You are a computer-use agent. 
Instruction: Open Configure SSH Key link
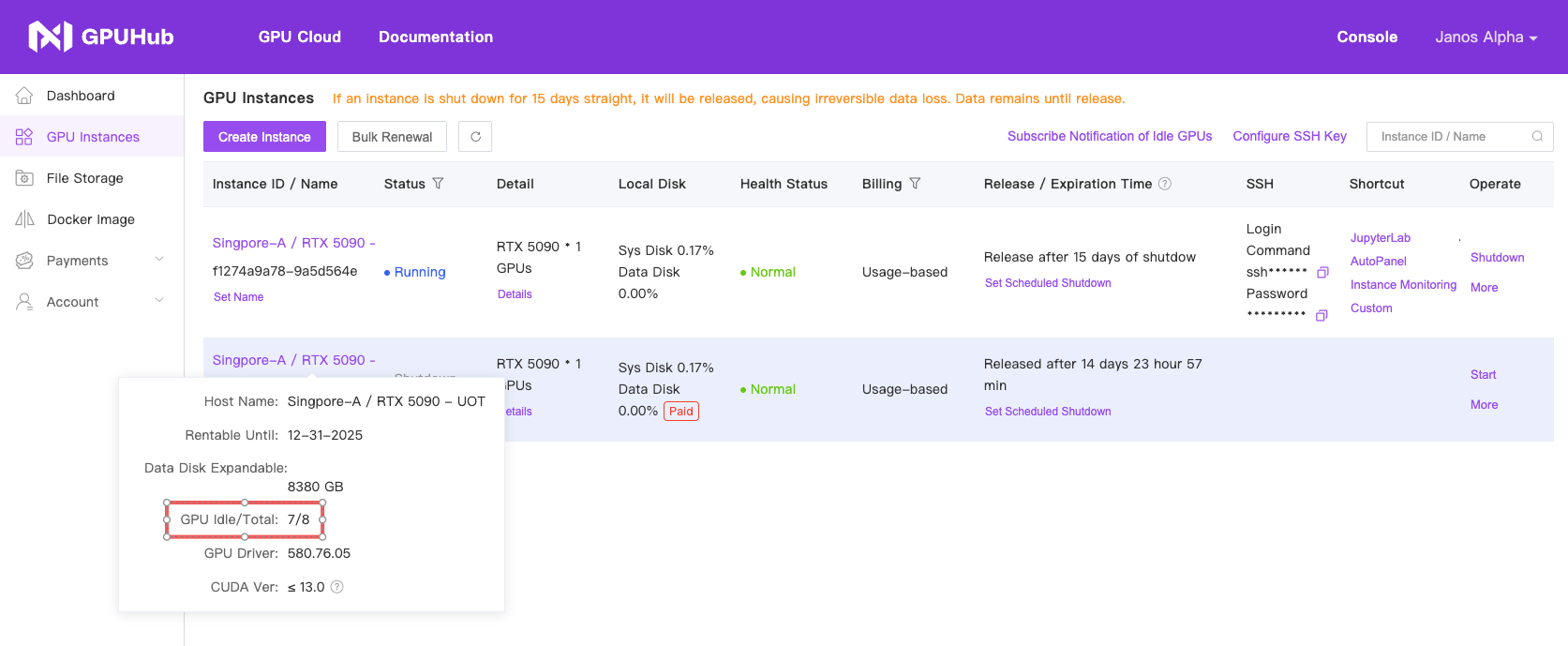tap(1290, 137)
